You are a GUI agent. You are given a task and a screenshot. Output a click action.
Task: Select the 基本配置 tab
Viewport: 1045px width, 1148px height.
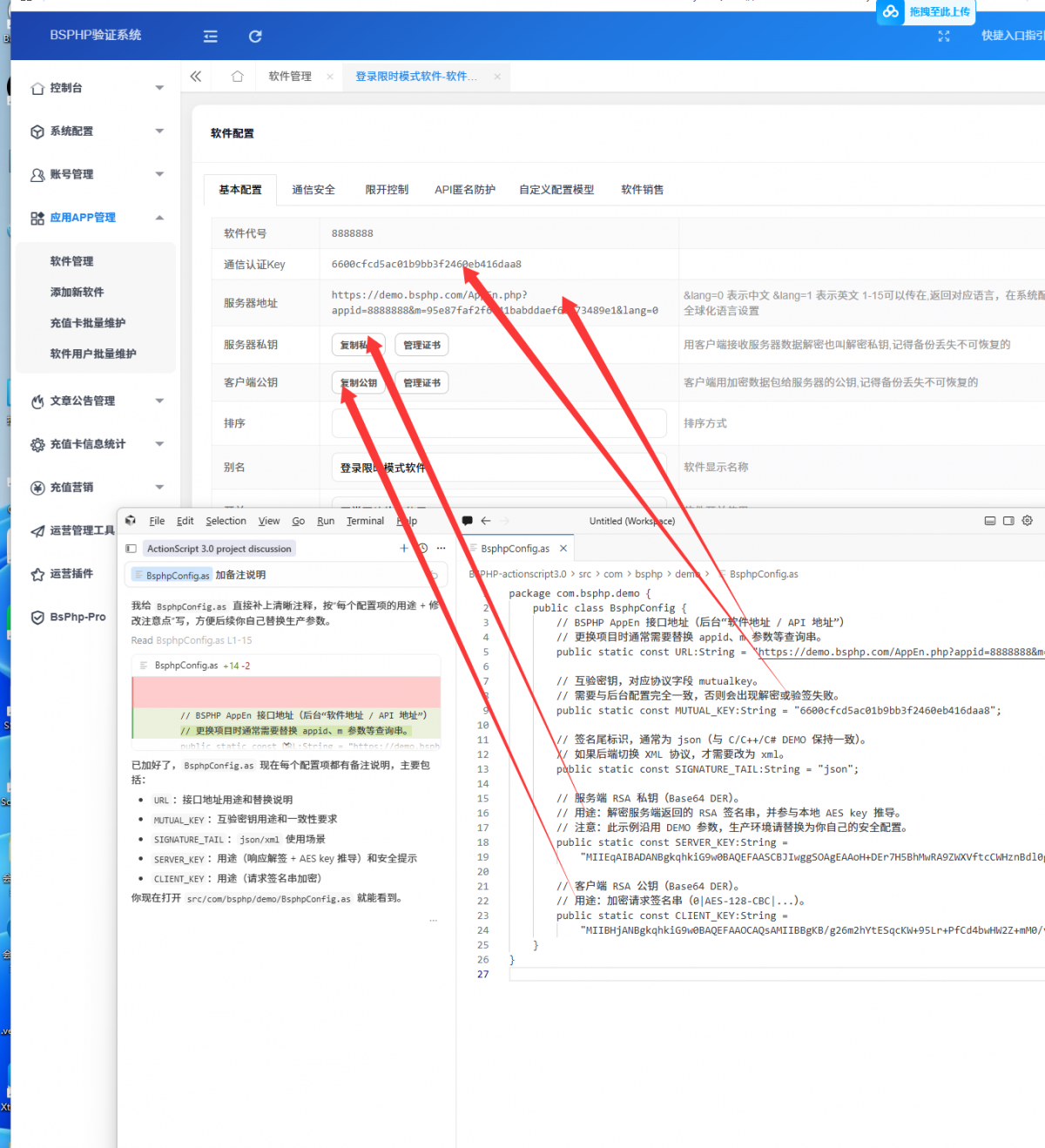coord(240,190)
